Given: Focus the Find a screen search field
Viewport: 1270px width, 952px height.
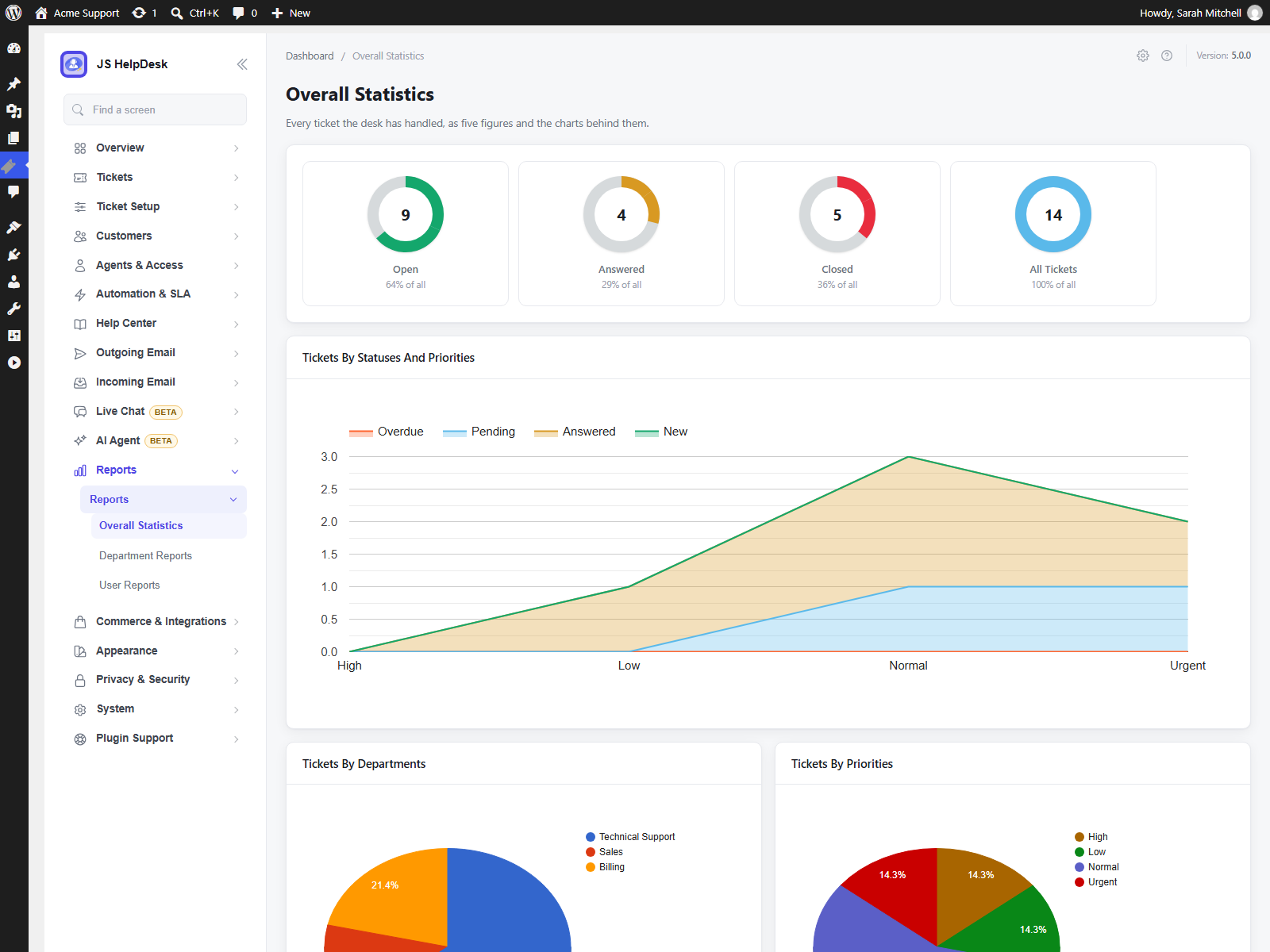Looking at the screenshot, I should click(156, 109).
